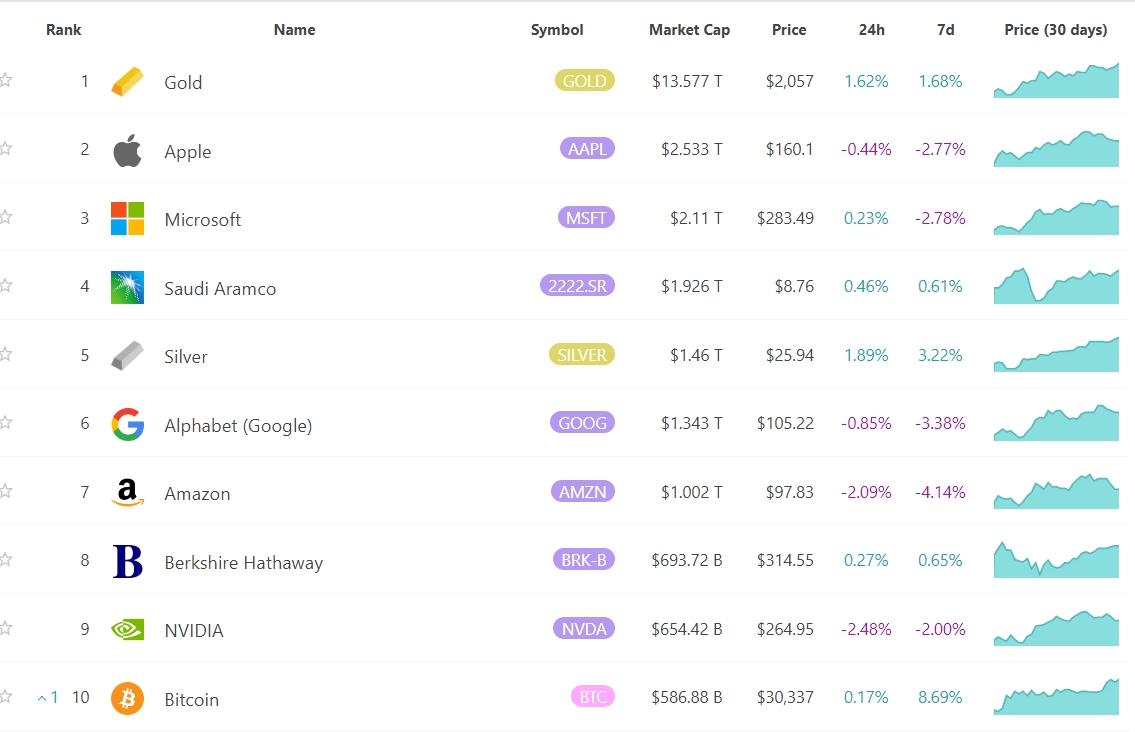
Task: Click the Price column header
Action: pyautogui.click(x=789, y=30)
